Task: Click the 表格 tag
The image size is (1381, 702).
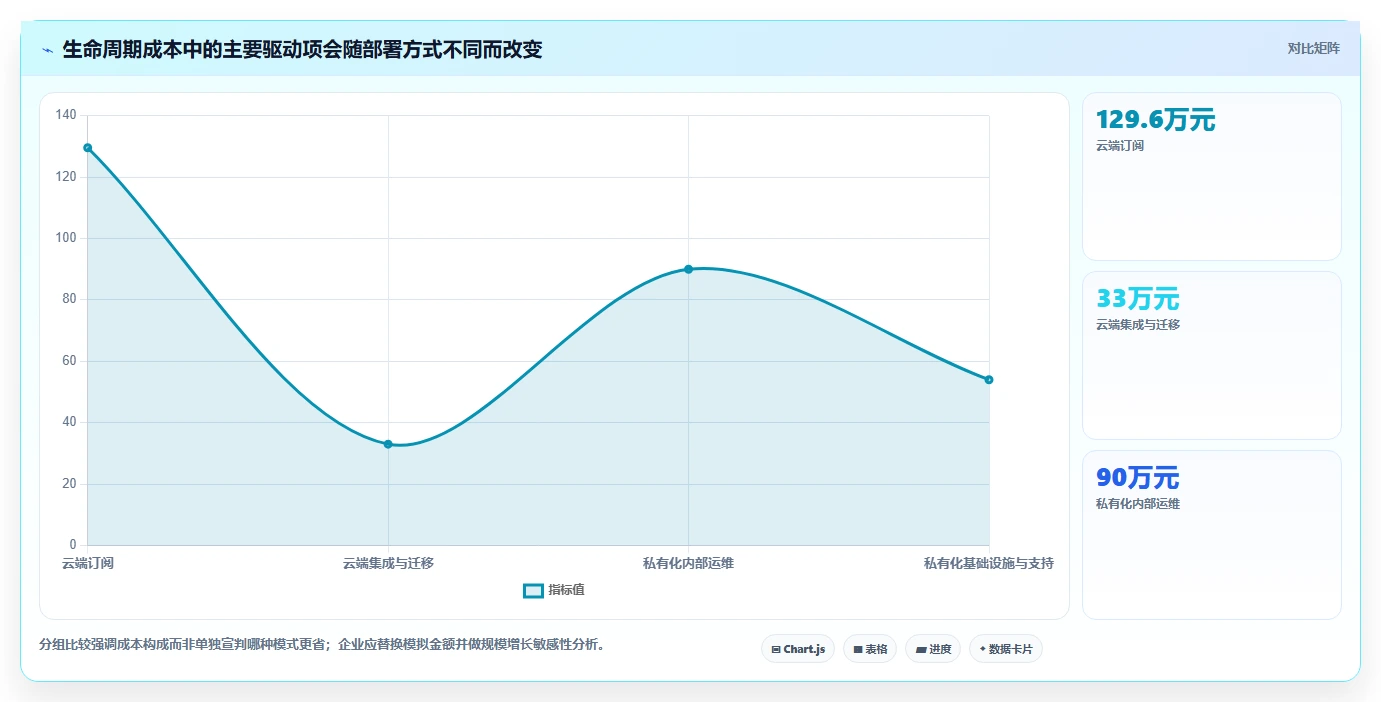Action: pos(870,649)
